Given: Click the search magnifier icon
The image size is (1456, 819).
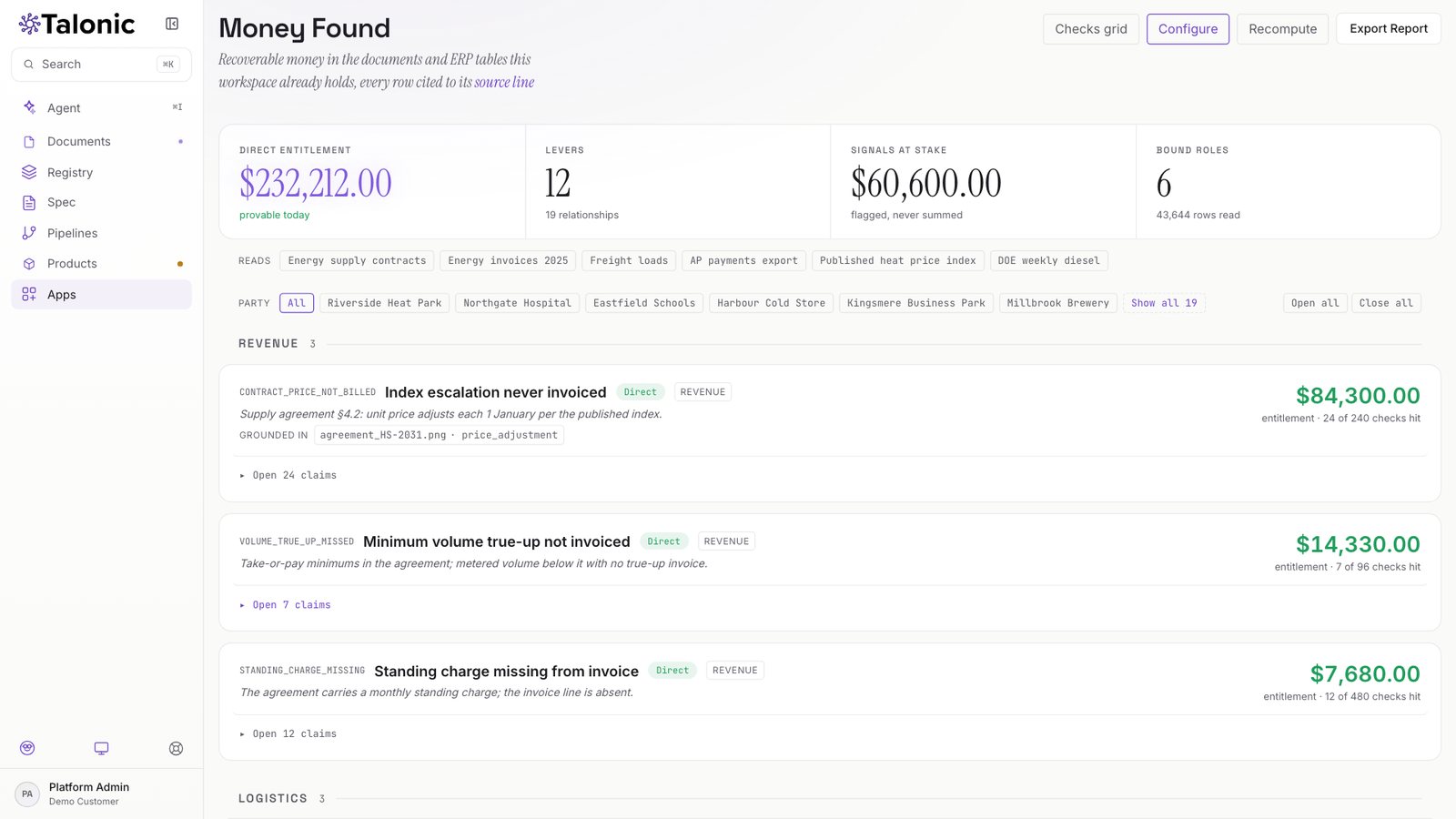Looking at the screenshot, I should click(x=29, y=64).
